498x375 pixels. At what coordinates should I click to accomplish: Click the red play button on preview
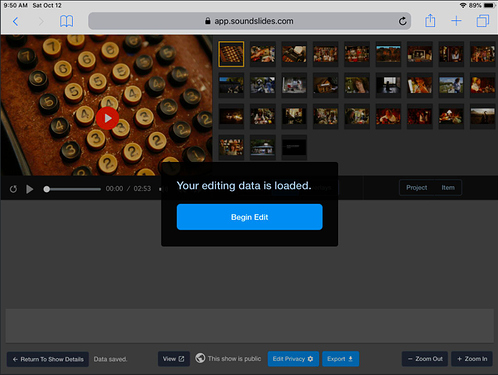[107, 118]
